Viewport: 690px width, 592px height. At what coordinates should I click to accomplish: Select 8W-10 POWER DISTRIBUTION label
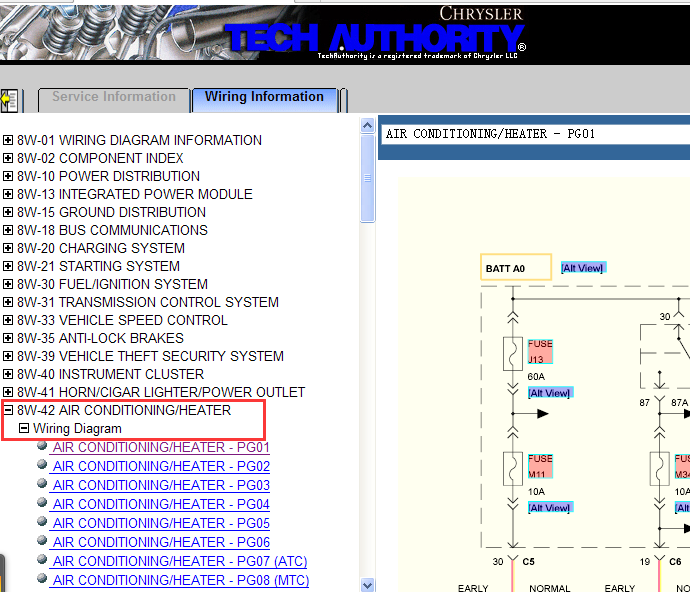tap(108, 176)
